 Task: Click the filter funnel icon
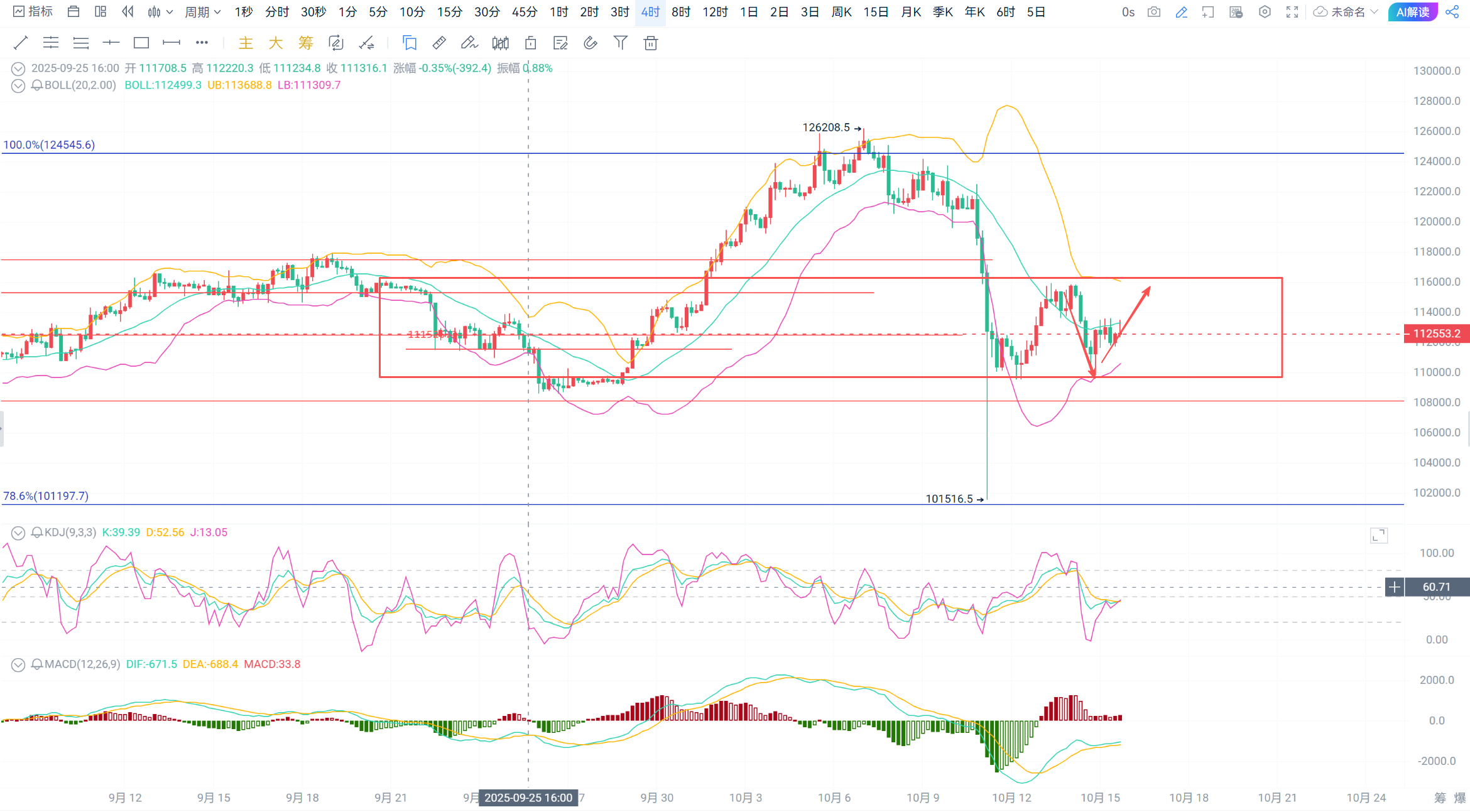coord(621,43)
